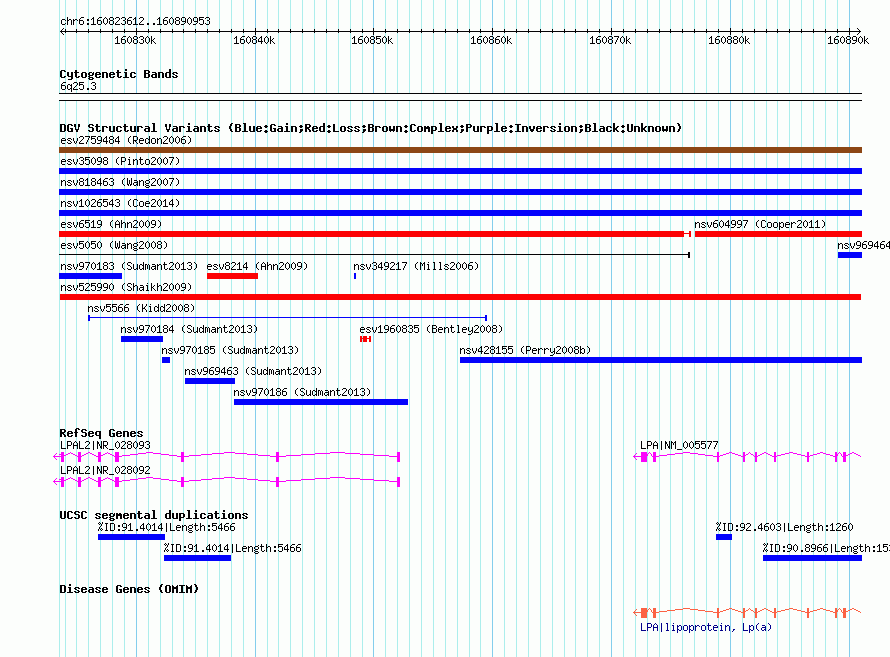Select the nsv604997 (Cooper2011) red bar
Viewport: 890px width, 657px height.
coord(778,234)
